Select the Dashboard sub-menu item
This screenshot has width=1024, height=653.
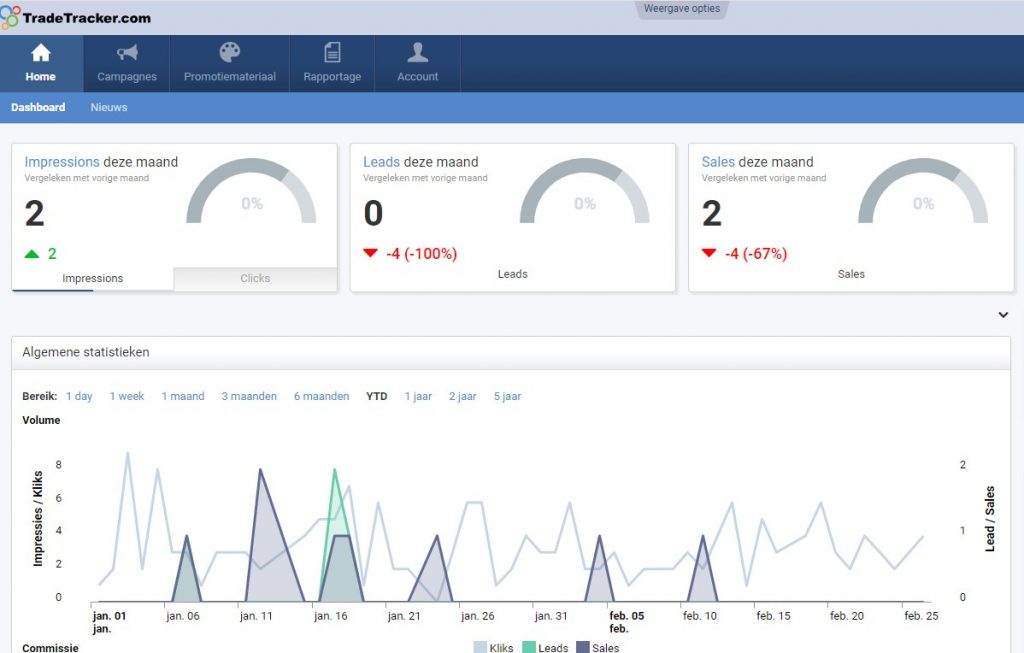point(38,107)
